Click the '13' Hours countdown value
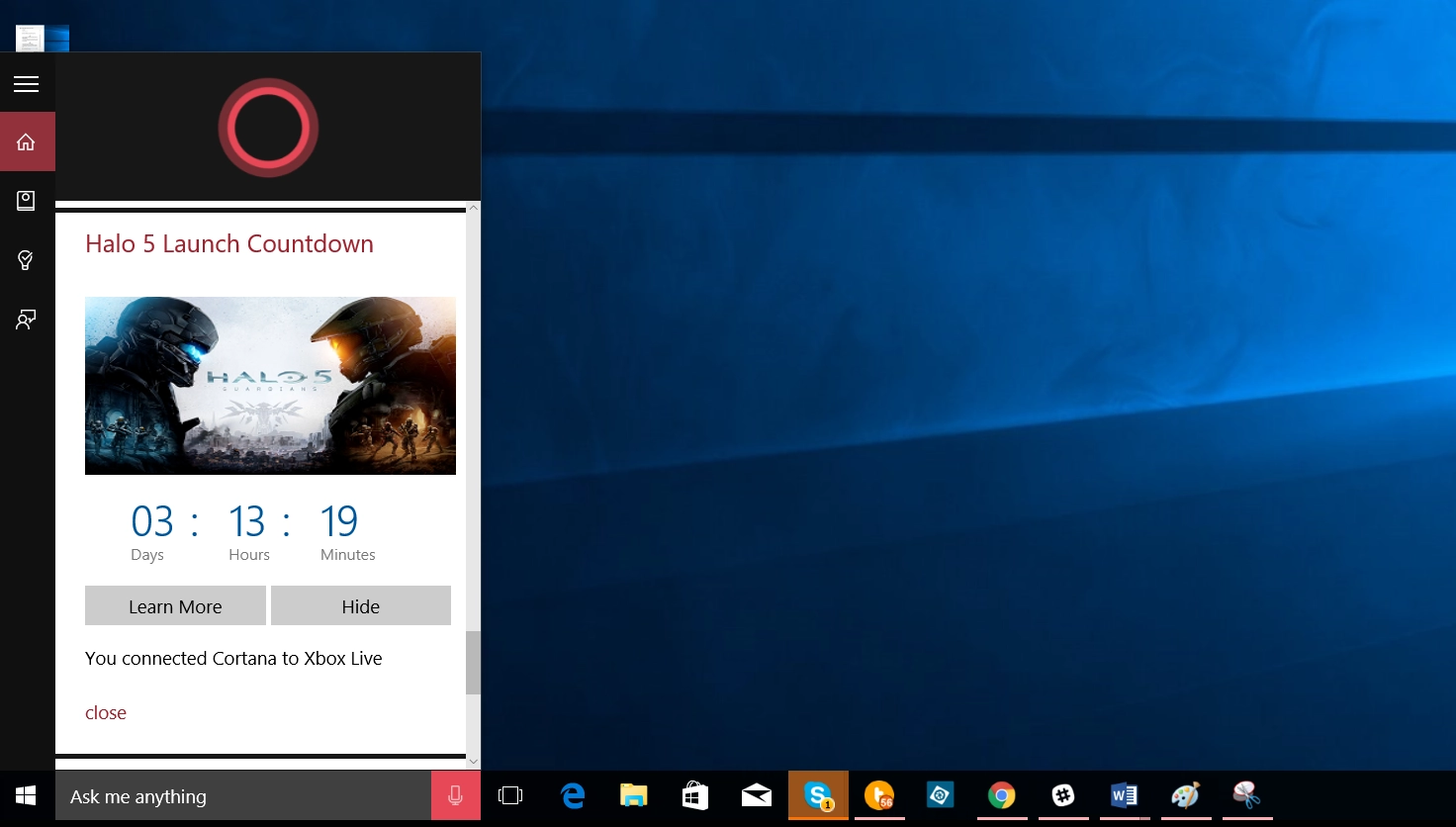Image resolution: width=1456 pixels, height=827 pixels. tap(246, 521)
